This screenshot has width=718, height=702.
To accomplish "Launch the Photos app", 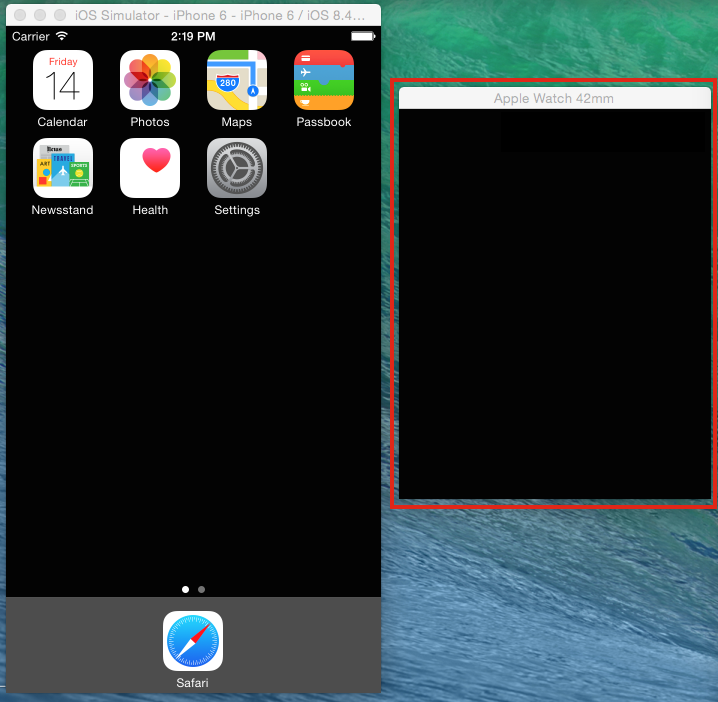I will [x=150, y=80].
